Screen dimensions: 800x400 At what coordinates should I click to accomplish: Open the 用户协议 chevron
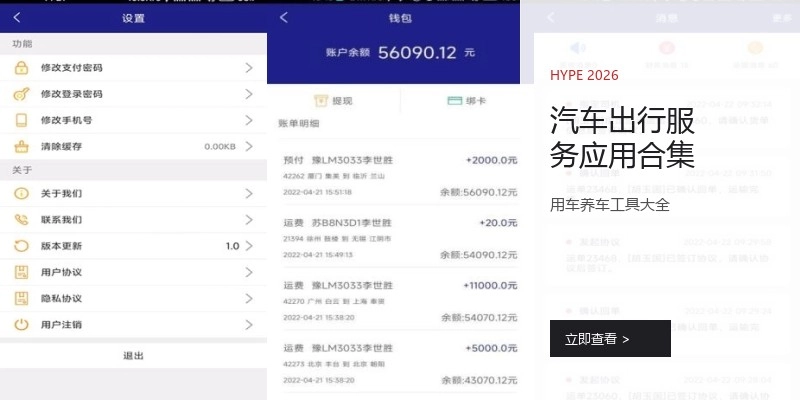249,272
